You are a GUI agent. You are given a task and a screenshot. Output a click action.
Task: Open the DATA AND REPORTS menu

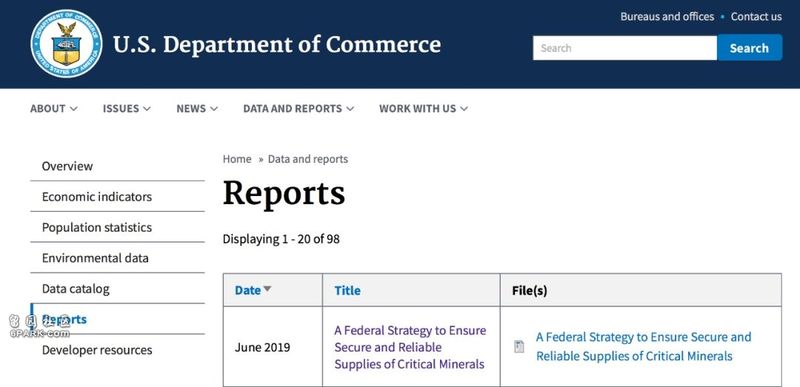coord(298,109)
